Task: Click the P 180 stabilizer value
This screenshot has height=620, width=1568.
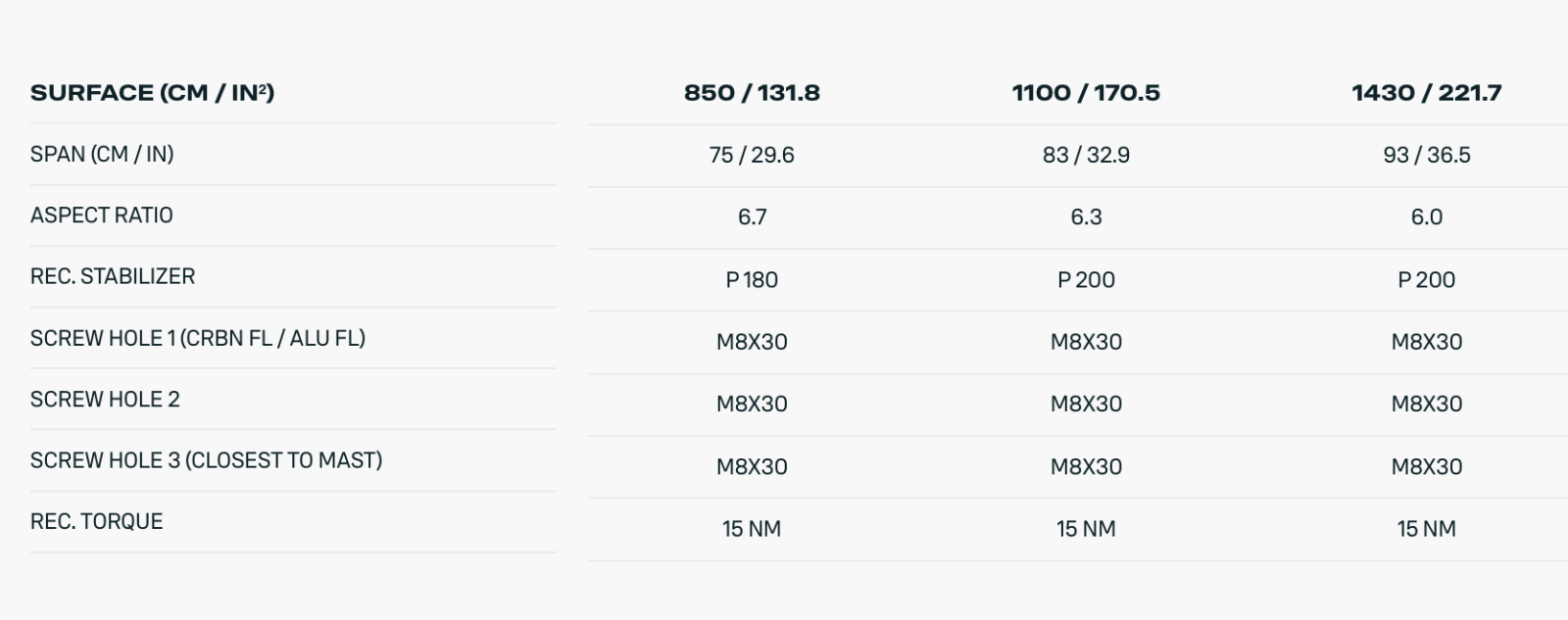Action: coord(752,280)
